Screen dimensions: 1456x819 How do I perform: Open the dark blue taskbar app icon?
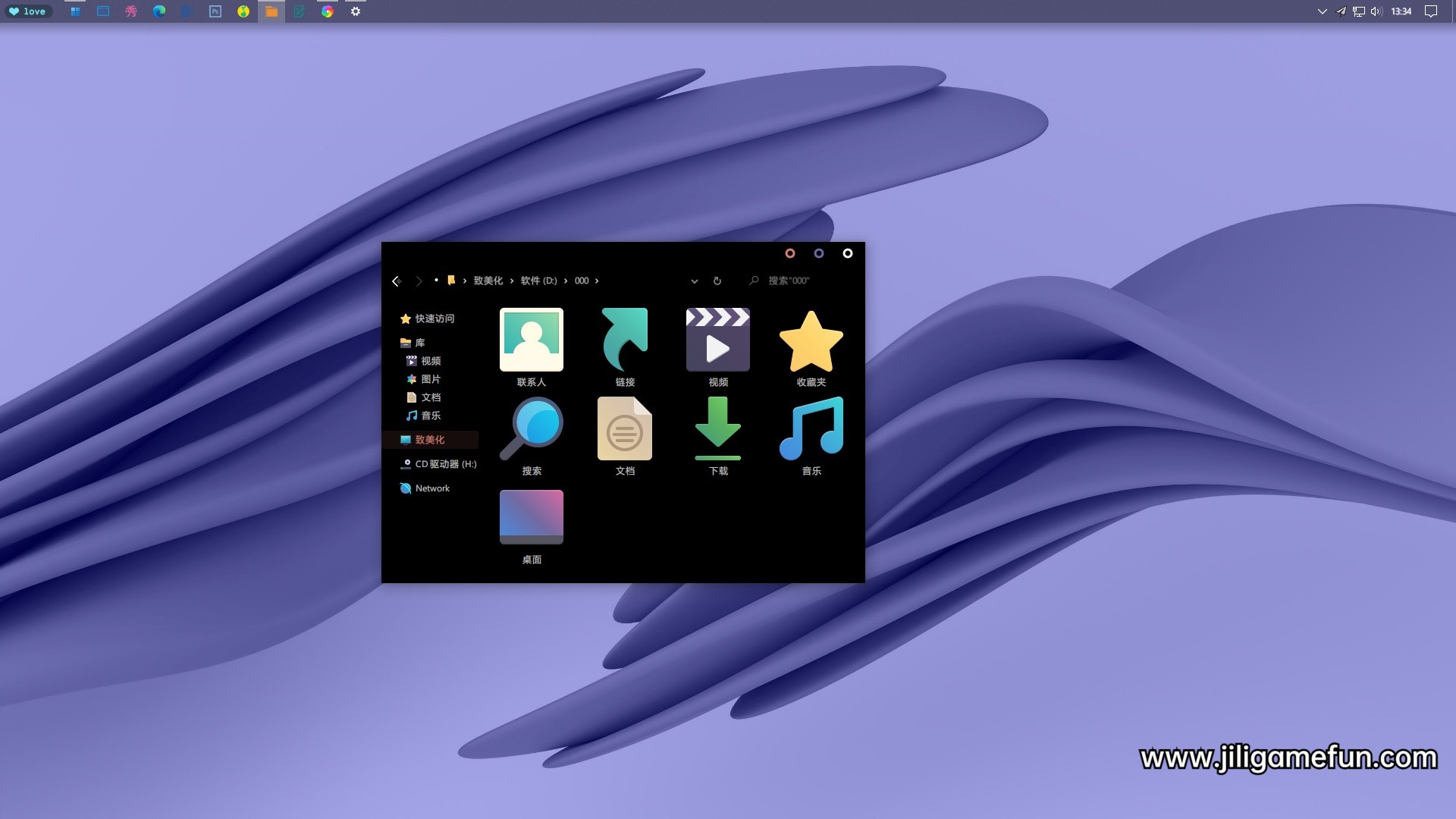click(187, 11)
